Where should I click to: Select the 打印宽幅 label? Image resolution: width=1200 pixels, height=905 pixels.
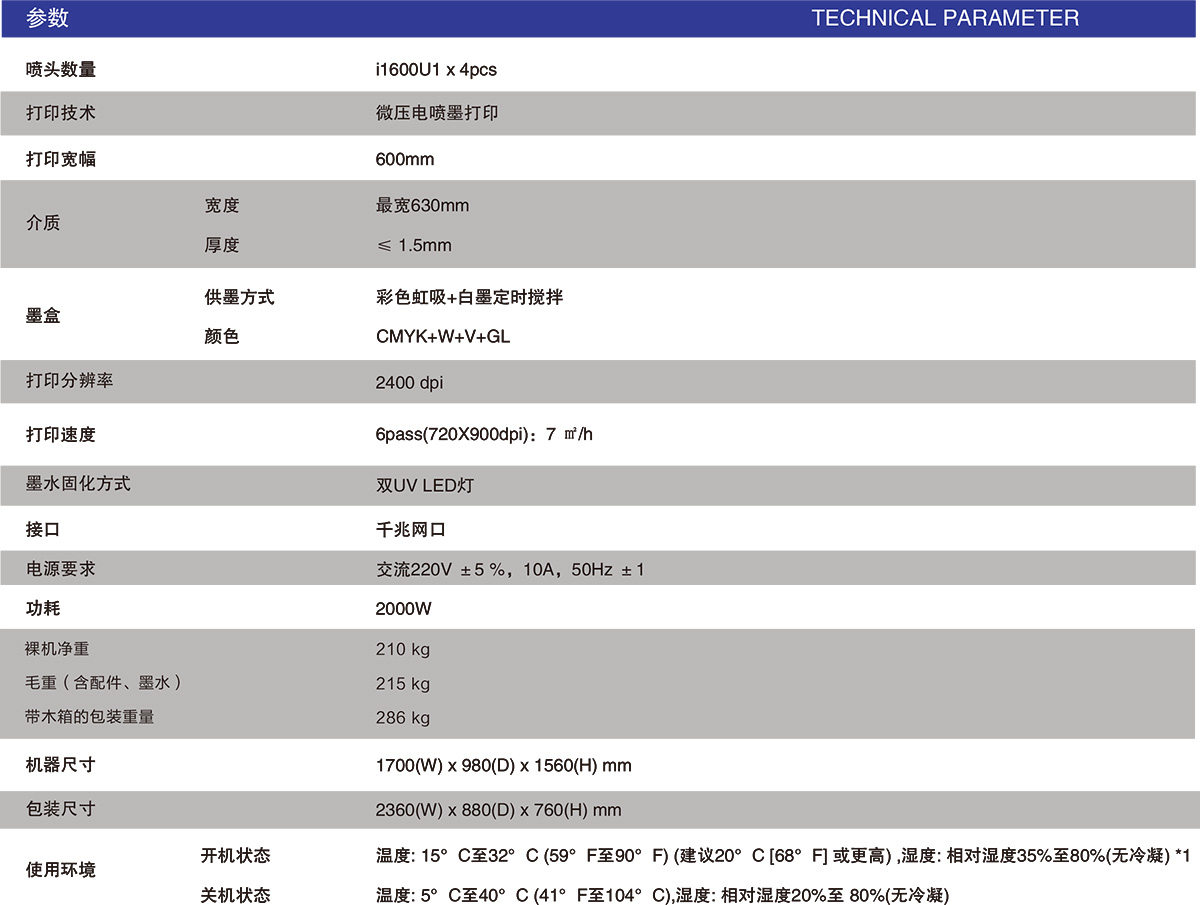point(61,159)
